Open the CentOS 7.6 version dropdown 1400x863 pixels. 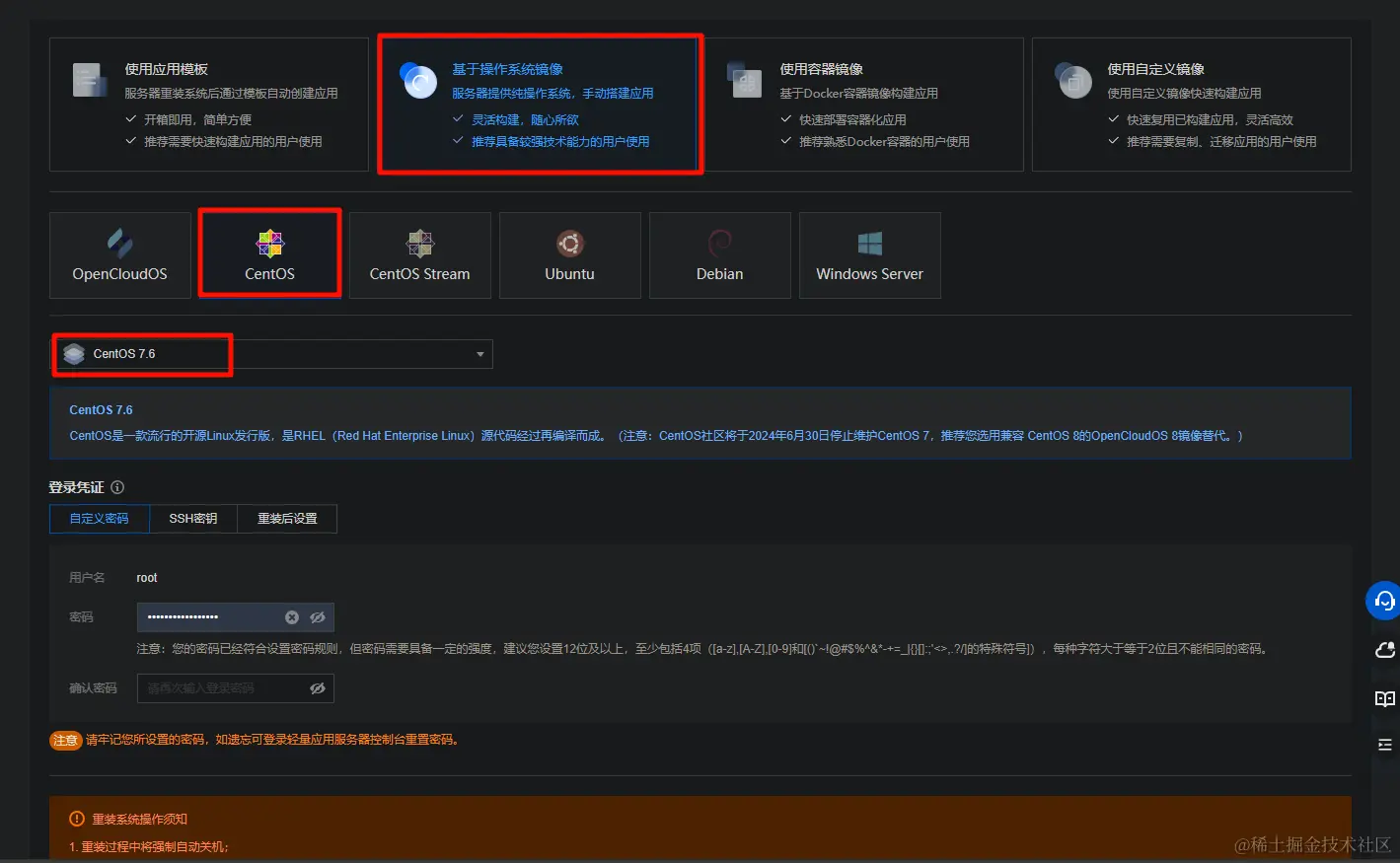(273, 354)
